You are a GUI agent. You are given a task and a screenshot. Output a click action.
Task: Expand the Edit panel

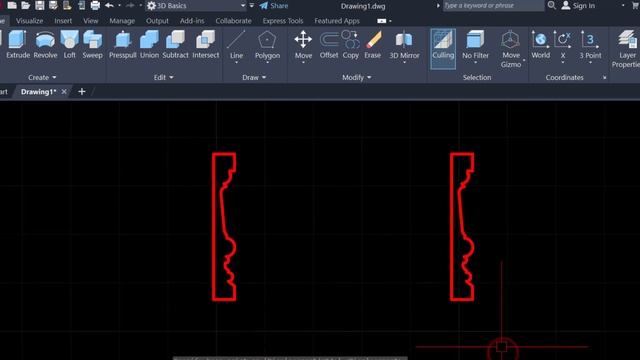tap(163, 77)
